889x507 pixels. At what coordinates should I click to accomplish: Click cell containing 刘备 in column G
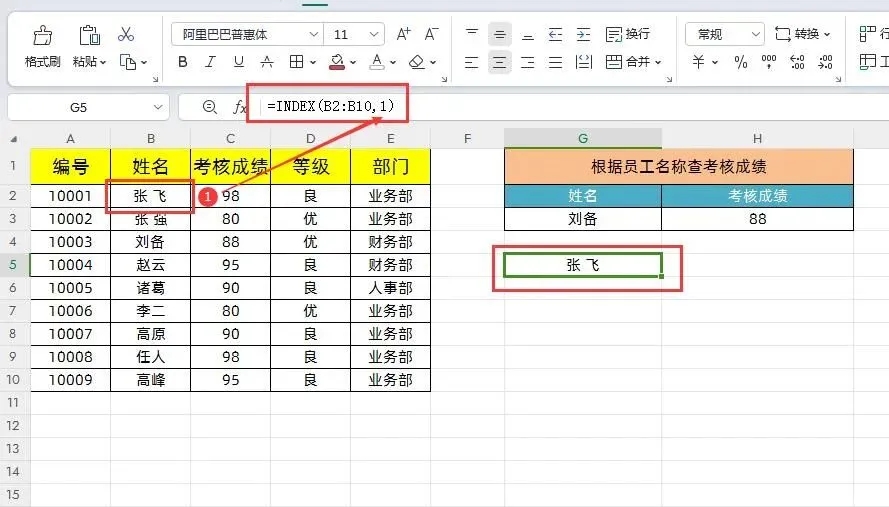tap(583, 219)
